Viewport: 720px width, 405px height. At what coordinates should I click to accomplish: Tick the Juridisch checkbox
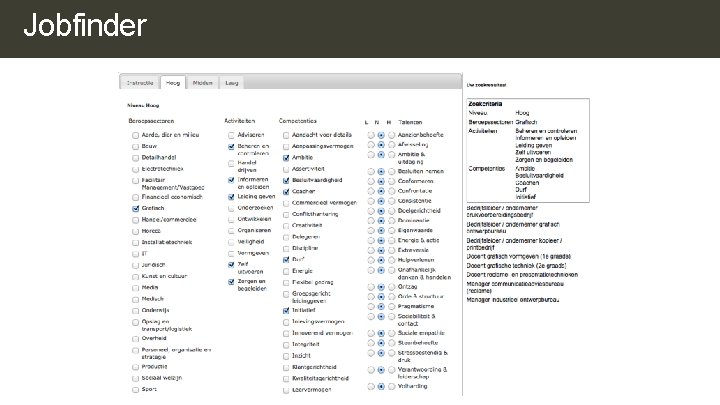[x=135, y=265]
